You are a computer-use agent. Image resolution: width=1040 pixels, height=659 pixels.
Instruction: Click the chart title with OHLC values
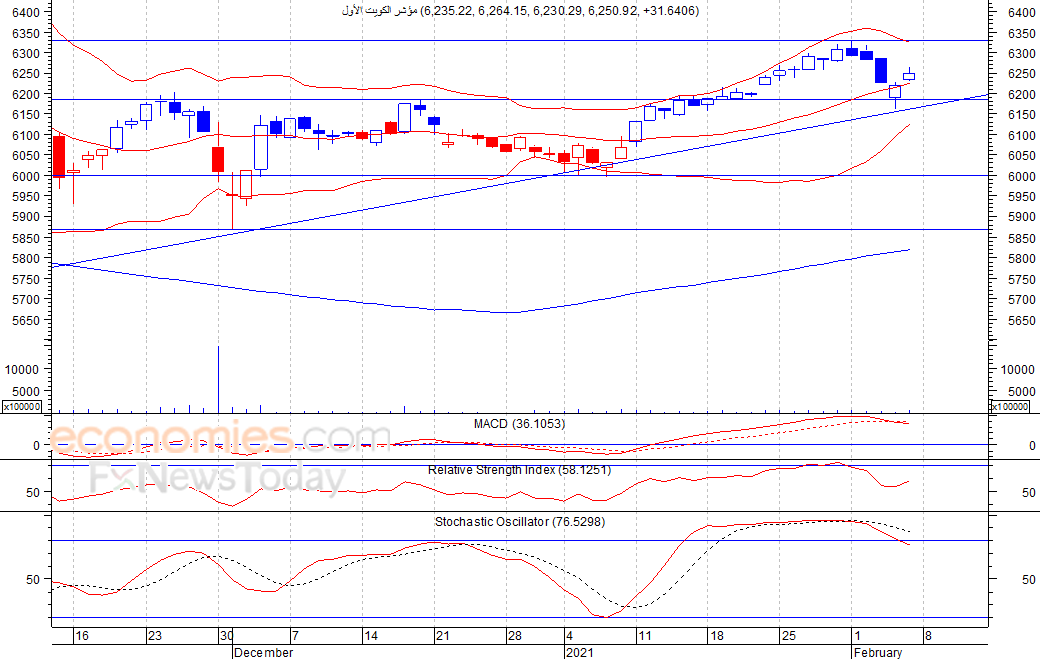(x=521, y=11)
